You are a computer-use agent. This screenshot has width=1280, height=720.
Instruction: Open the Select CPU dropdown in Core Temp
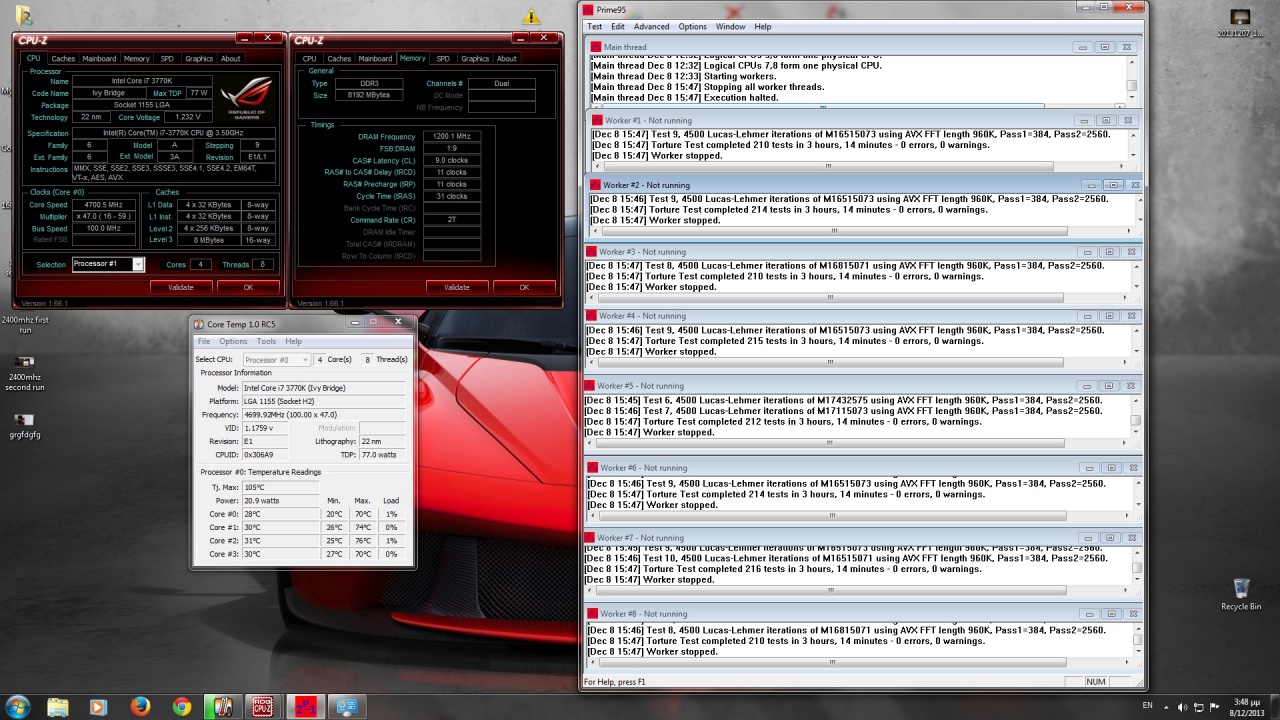[x=277, y=359]
